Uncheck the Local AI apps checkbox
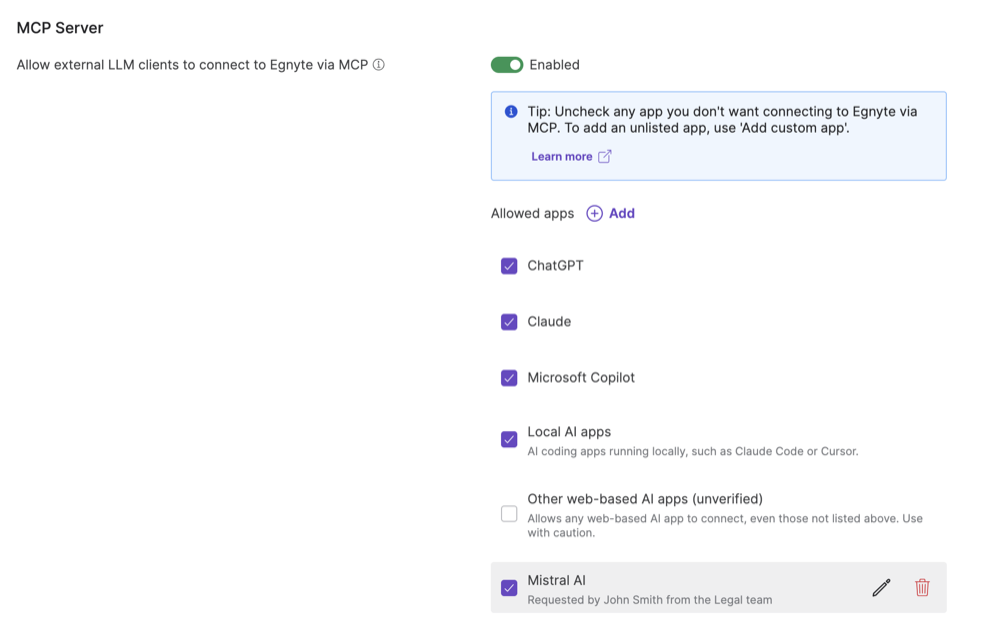The width and height of the screenshot is (999, 636). [x=509, y=440]
